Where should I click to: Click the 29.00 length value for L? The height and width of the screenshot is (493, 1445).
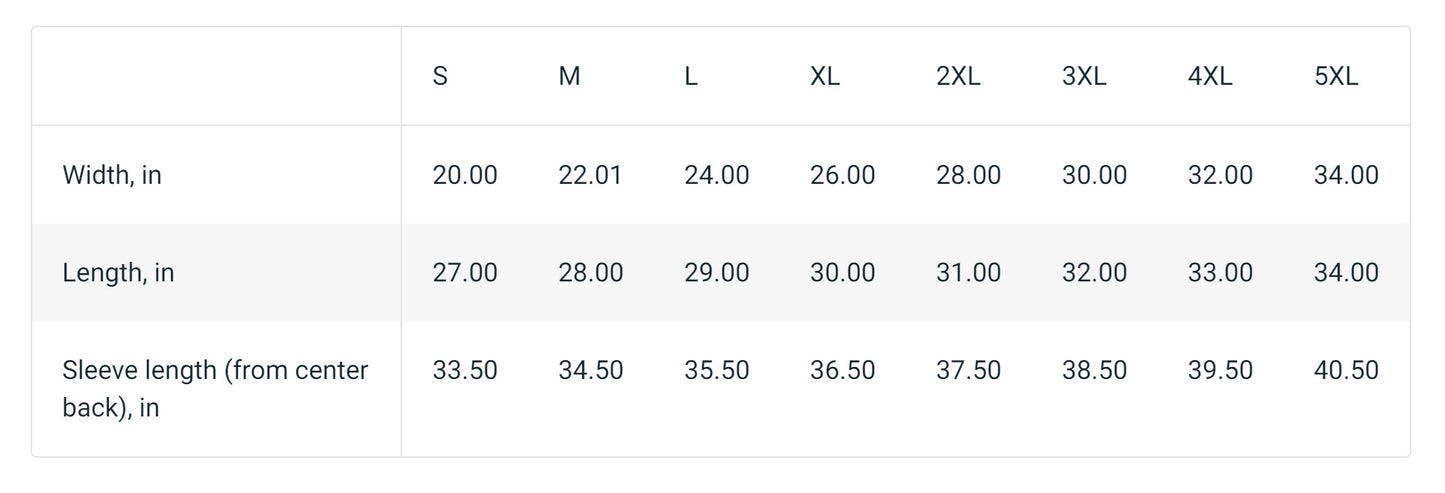716,272
